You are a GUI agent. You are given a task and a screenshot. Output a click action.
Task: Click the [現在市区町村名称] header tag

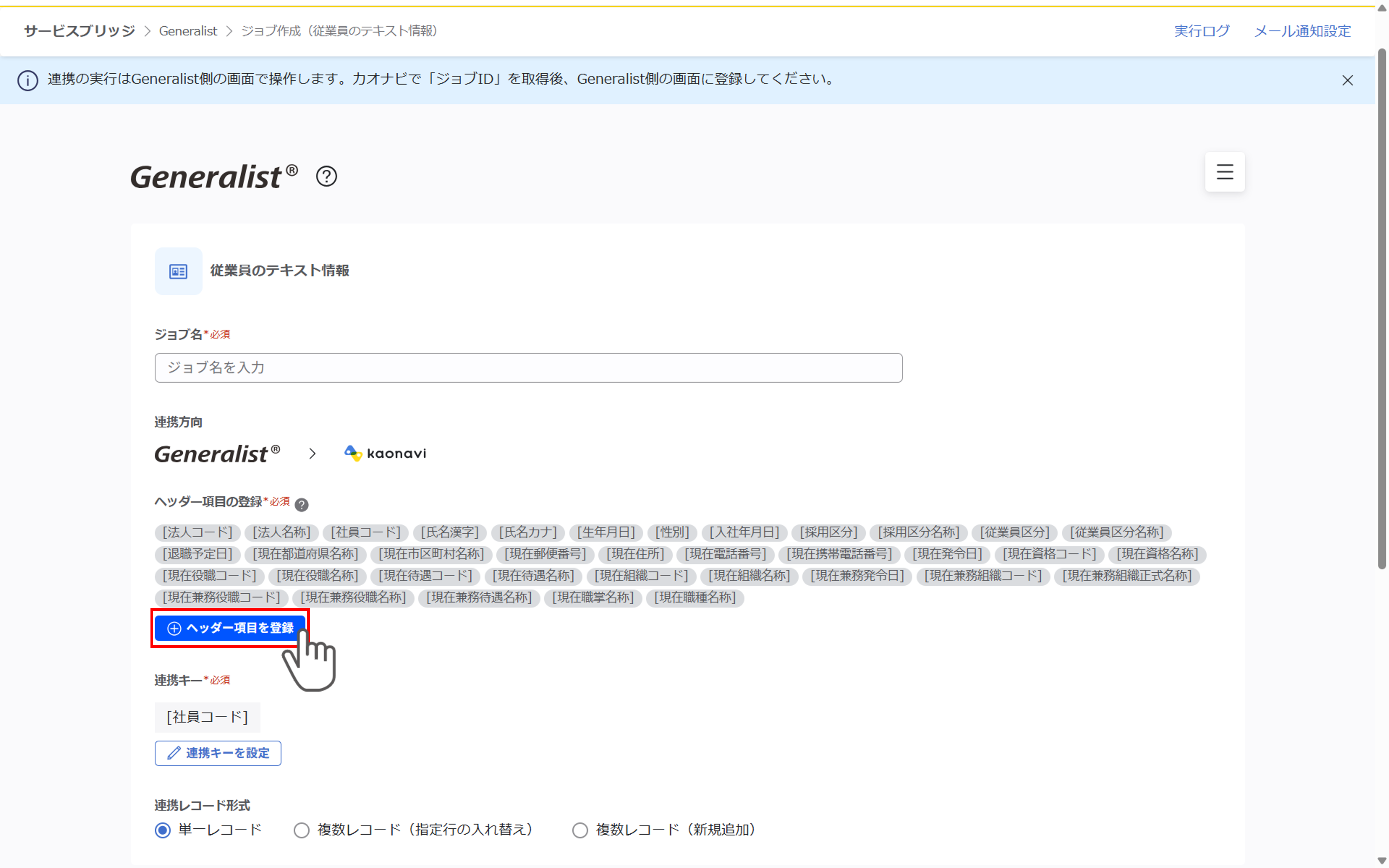tap(431, 554)
